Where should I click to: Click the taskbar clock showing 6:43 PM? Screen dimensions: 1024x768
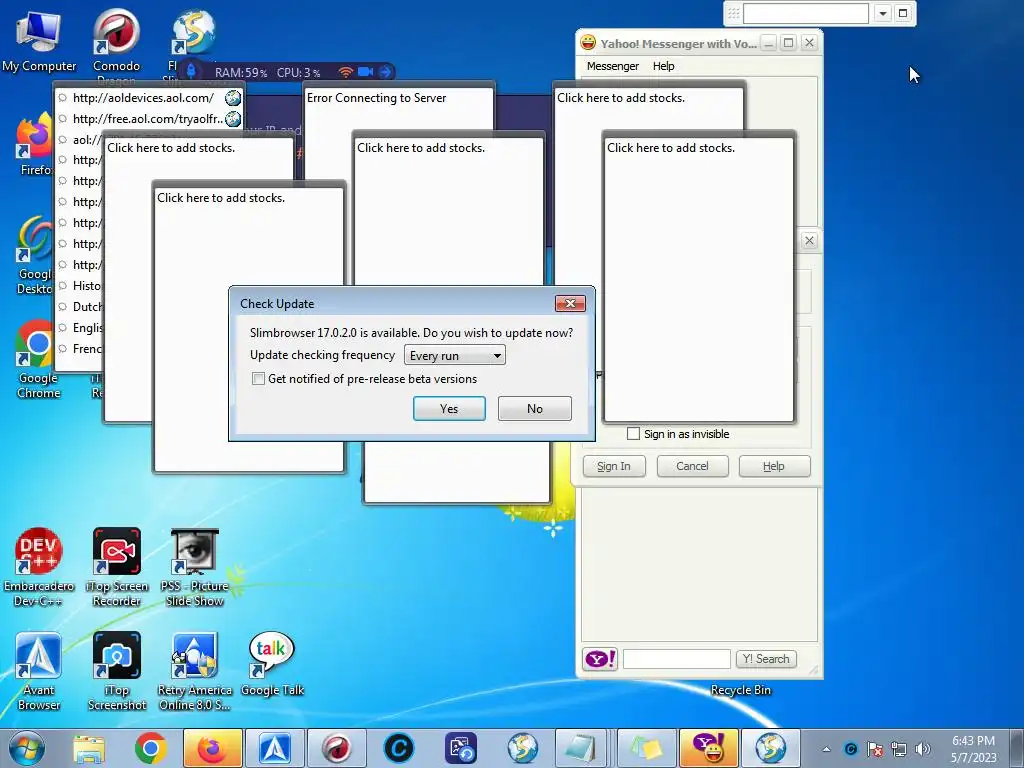click(973, 749)
